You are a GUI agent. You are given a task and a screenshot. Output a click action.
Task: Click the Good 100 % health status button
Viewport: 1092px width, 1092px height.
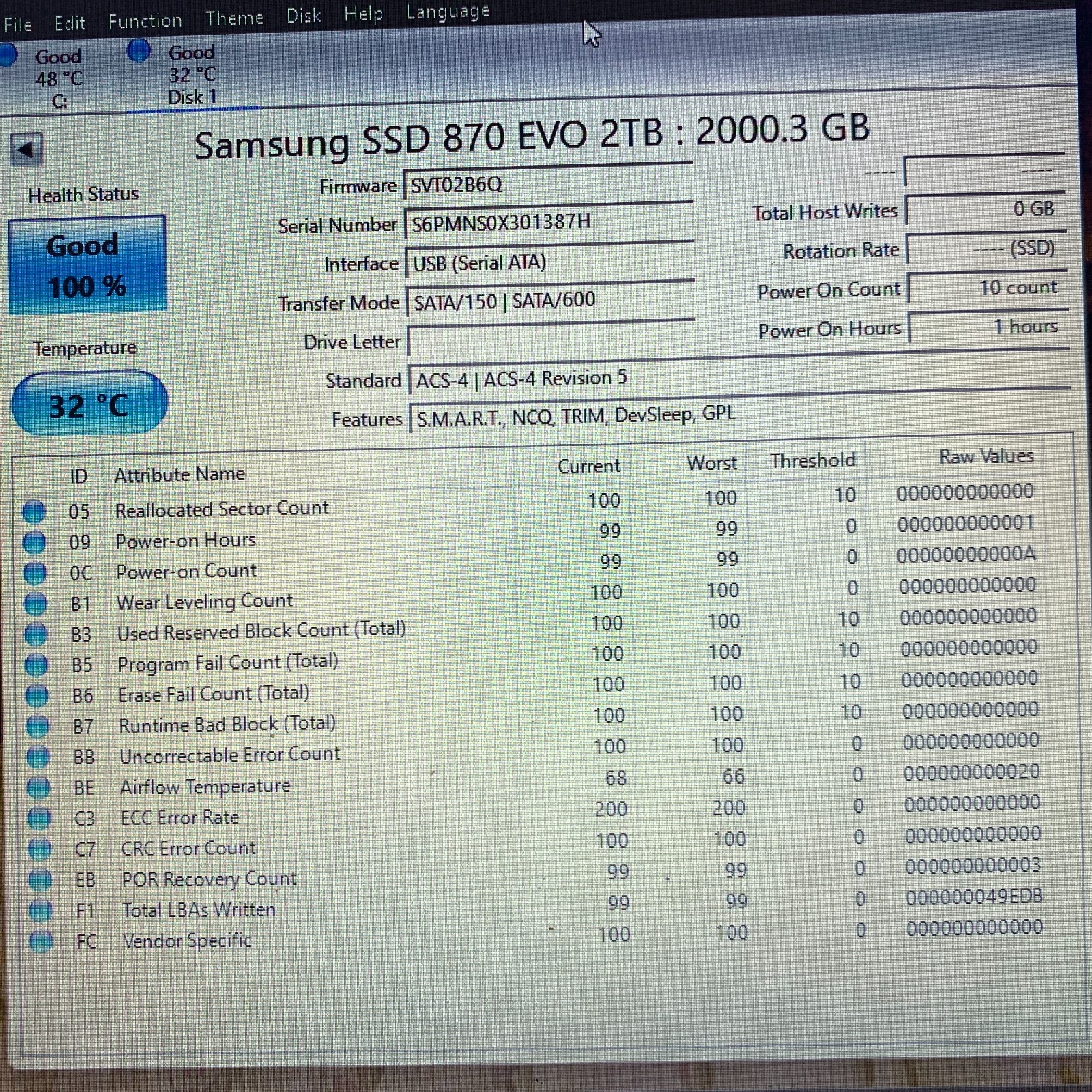click(x=87, y=265)
